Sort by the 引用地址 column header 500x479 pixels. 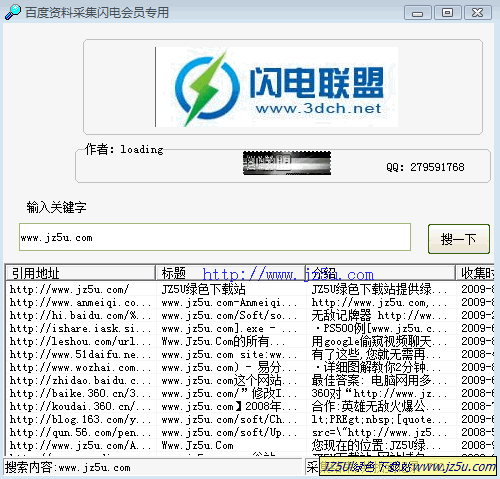tap(81, 273)
